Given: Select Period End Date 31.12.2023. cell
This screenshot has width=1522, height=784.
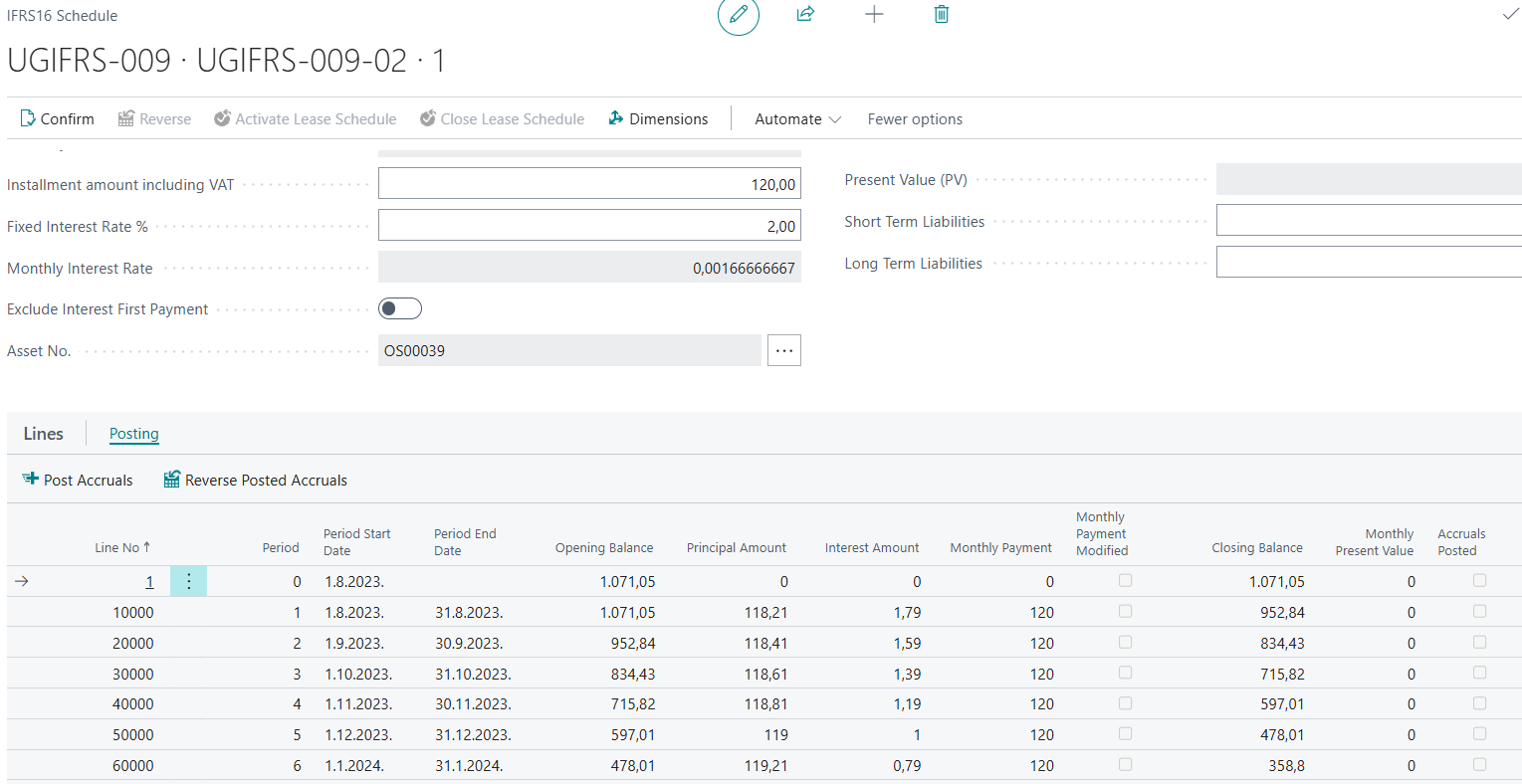Looking at the screenshot, I should click(x=473, y=735).
